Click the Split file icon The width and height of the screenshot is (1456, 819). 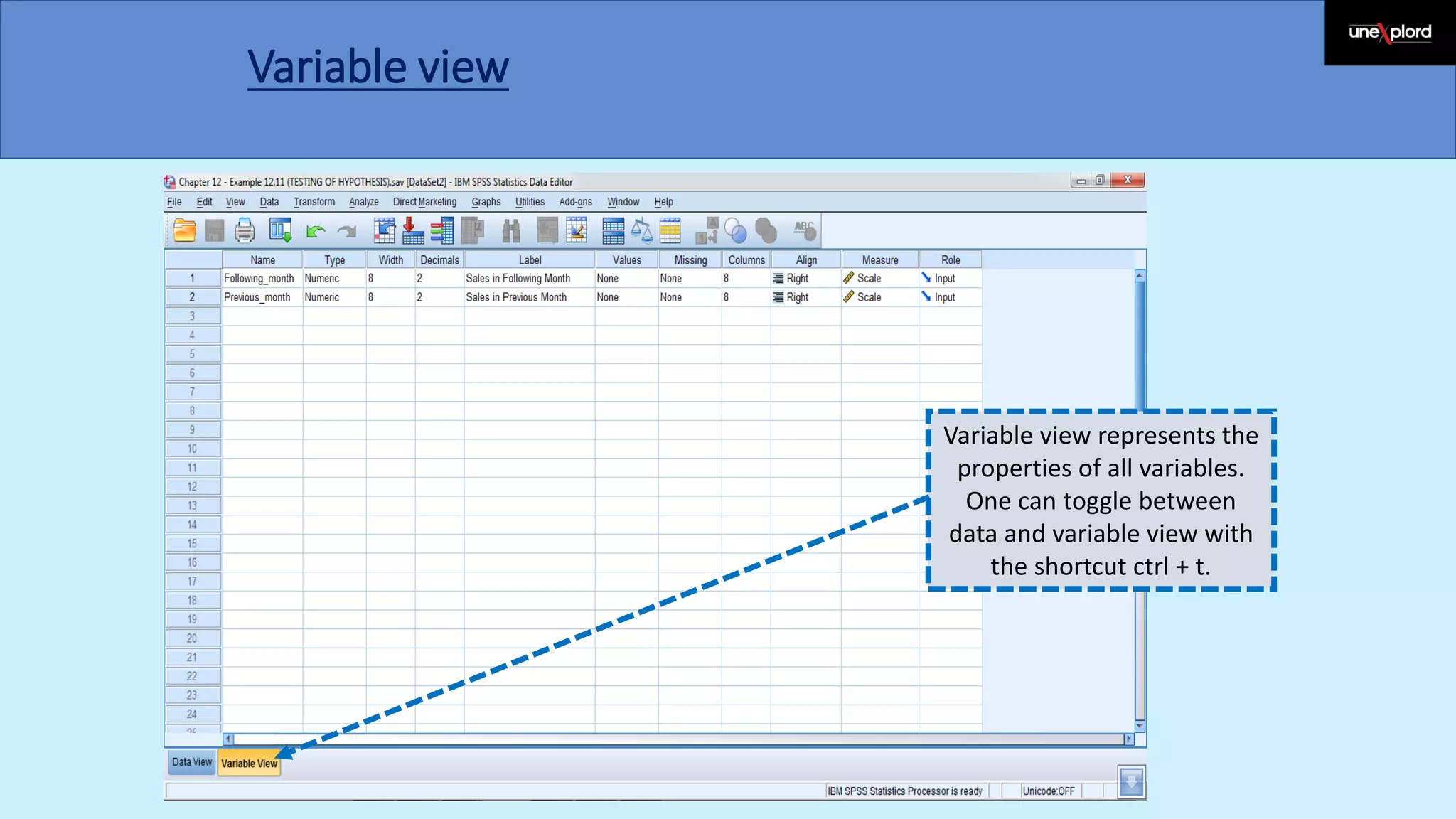613,230
